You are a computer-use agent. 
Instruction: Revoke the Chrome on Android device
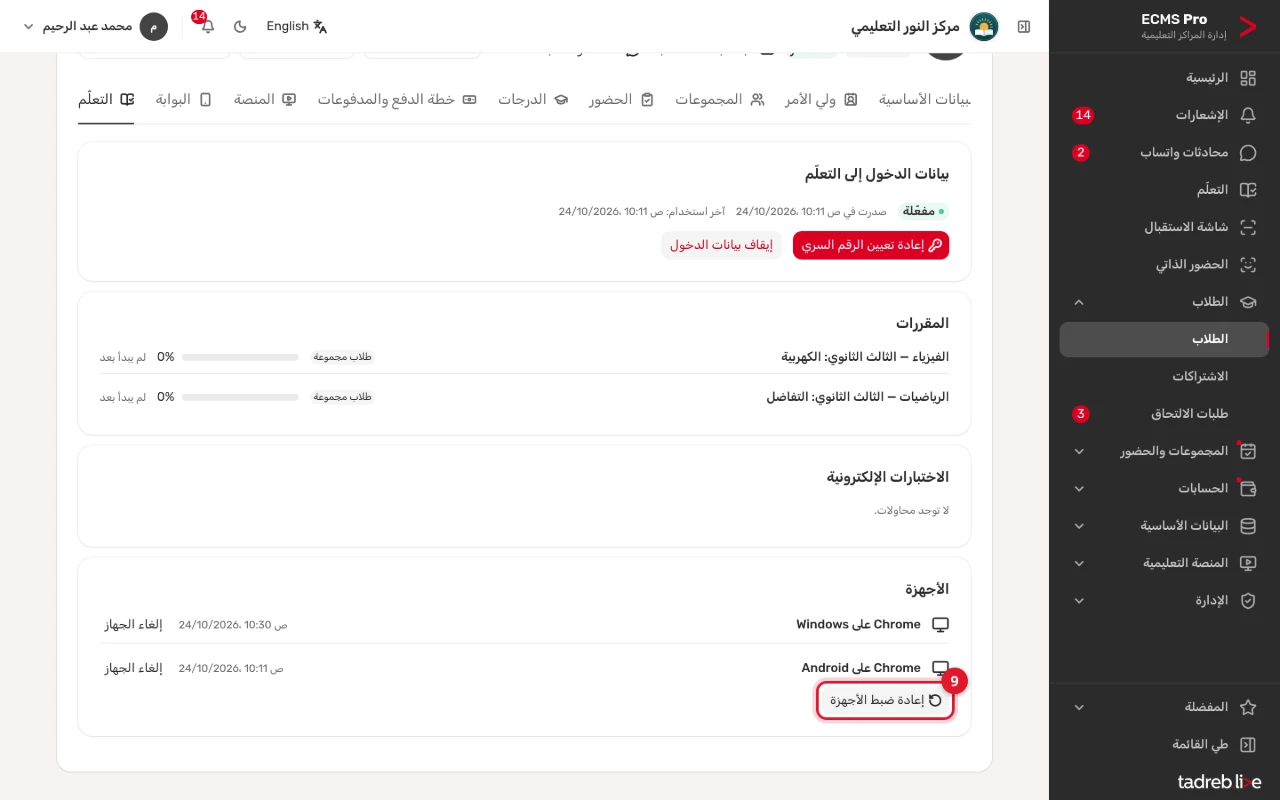click(x=133, y=668)
